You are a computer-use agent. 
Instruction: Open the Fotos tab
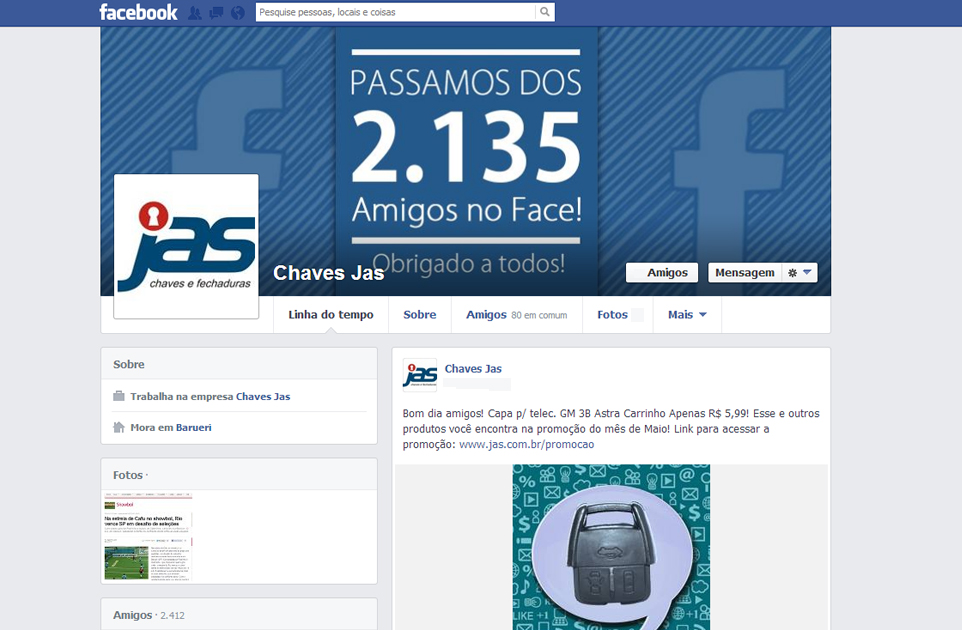coord(618,315)
